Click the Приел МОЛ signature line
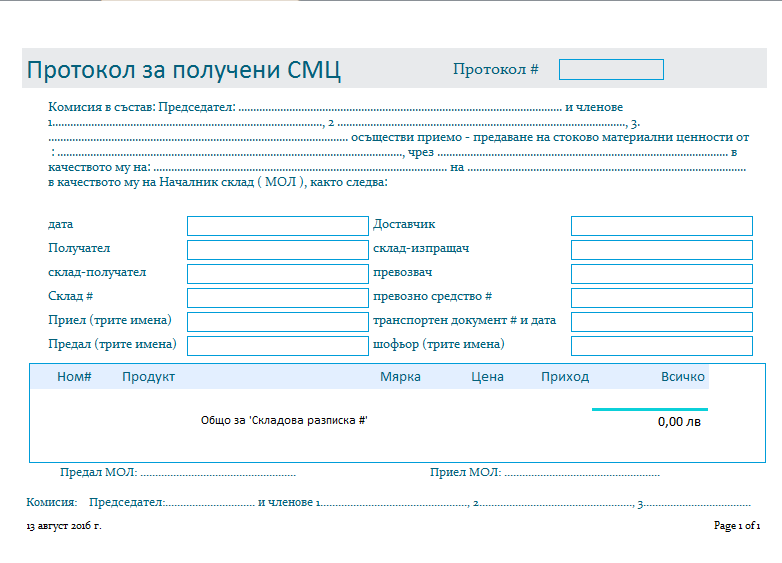 (545, 472)
